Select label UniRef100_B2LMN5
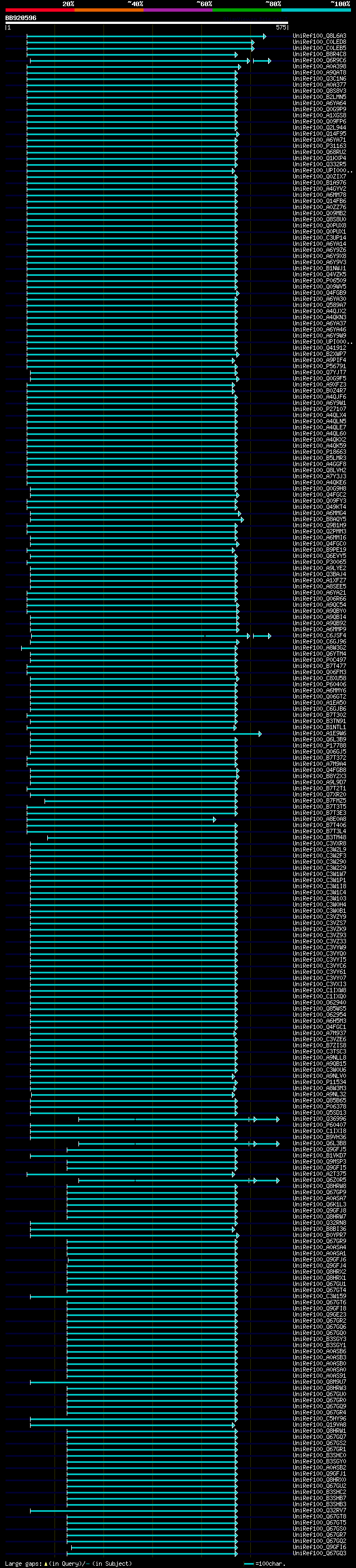 pyautogui.click(x=319, y=97)
